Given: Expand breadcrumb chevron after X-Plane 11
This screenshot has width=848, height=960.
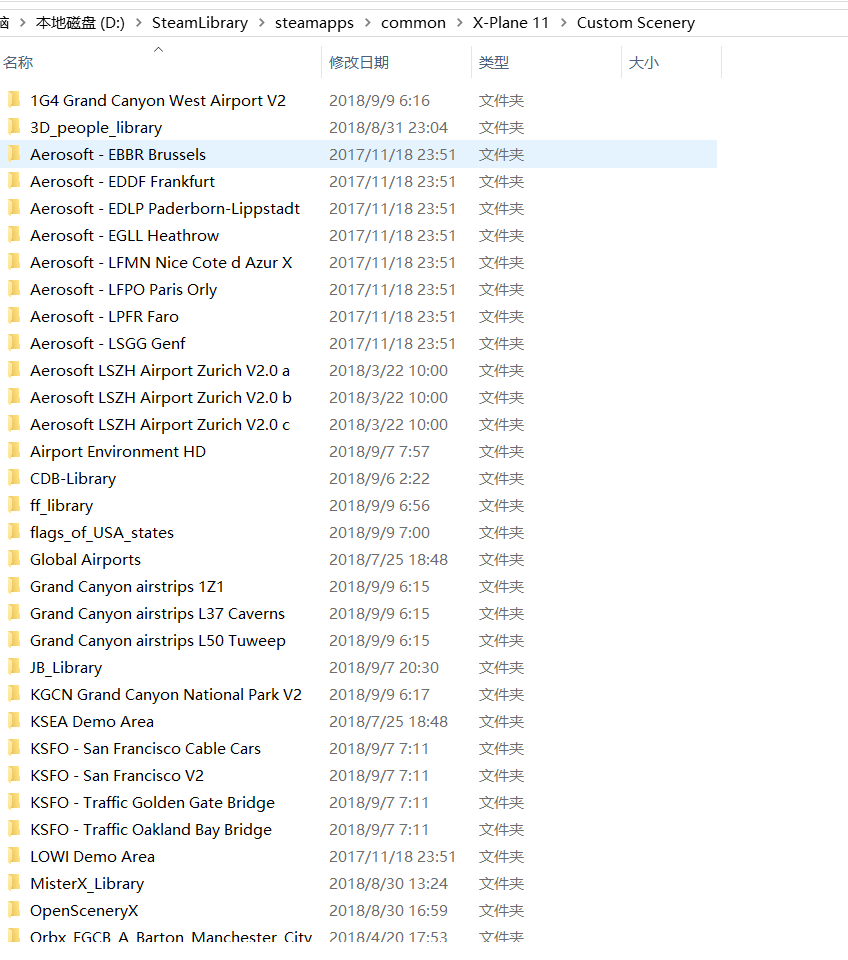Looking at the screenshot, I should pyautogui.click(x=563, y=23).
